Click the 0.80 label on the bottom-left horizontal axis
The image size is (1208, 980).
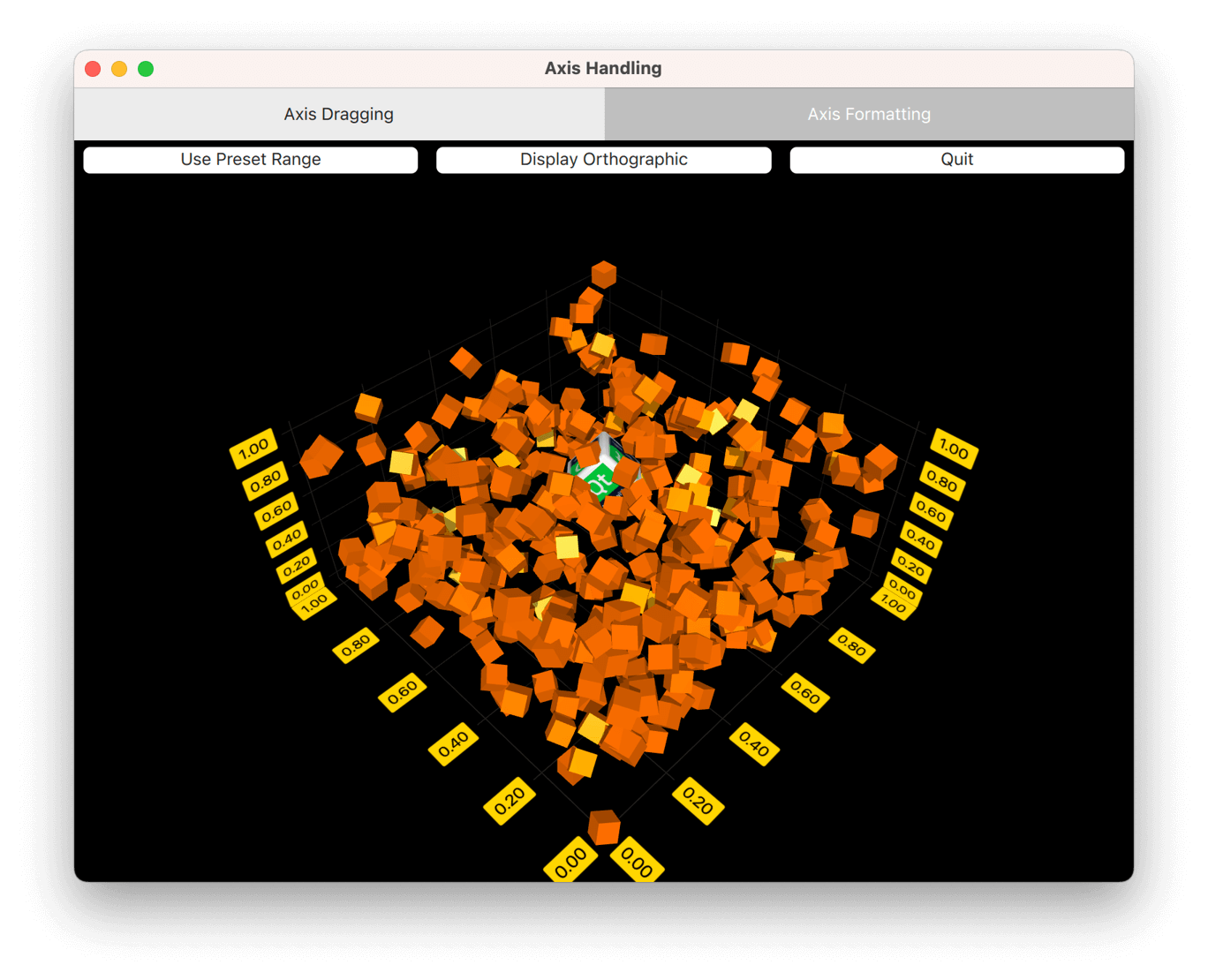(x=356, y=646)
